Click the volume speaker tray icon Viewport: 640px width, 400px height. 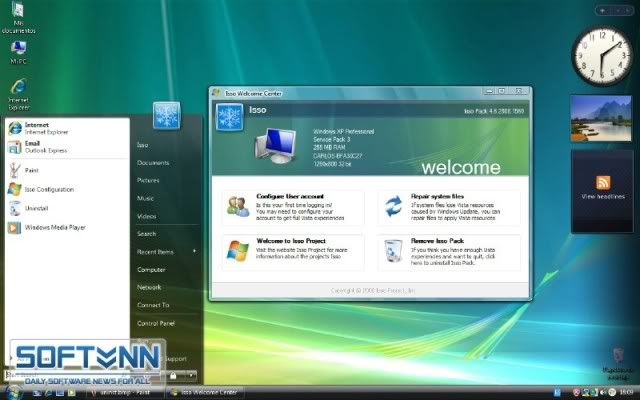tap(603, 393)
